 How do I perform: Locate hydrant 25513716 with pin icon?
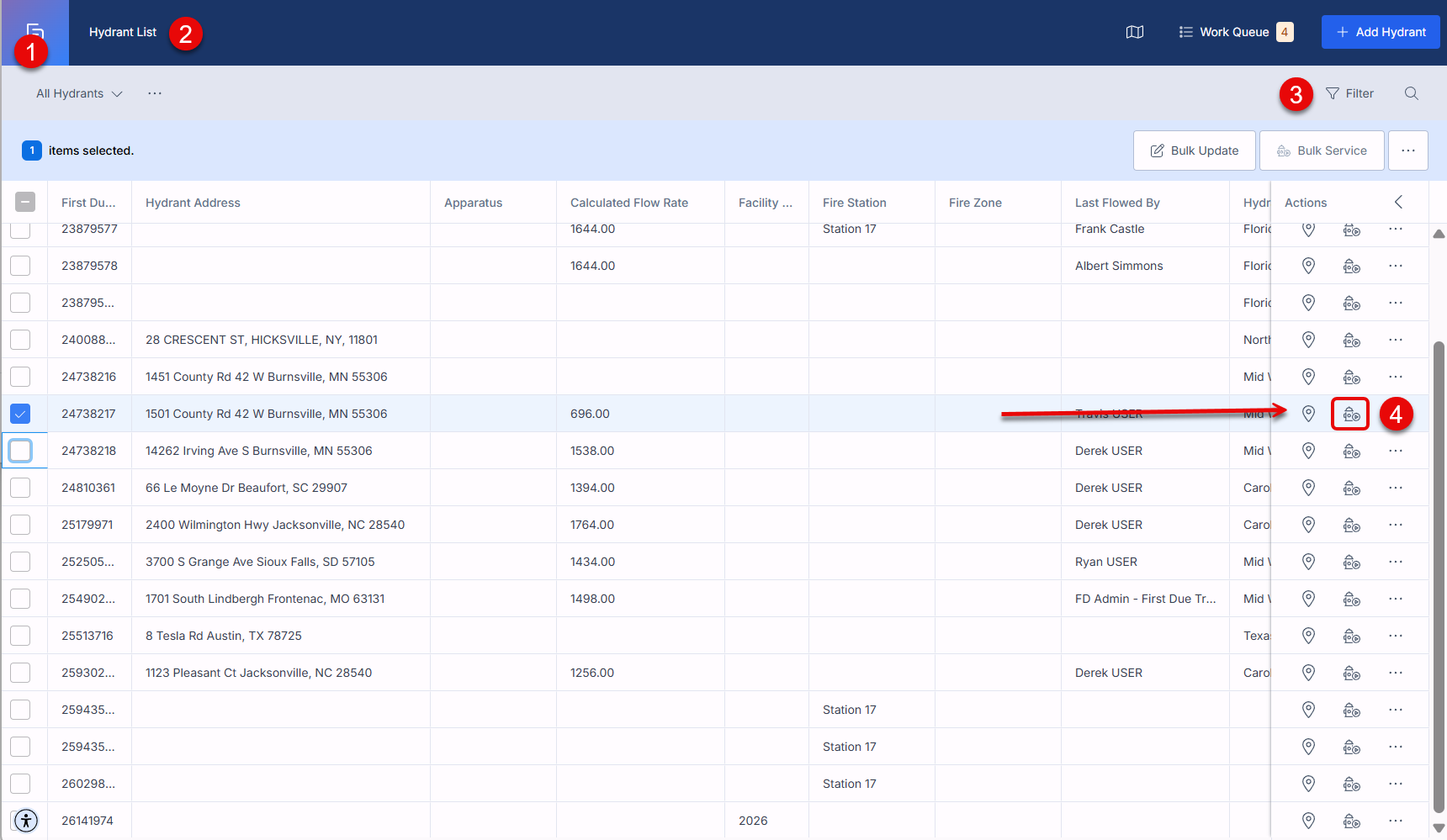coord(1308,636)
